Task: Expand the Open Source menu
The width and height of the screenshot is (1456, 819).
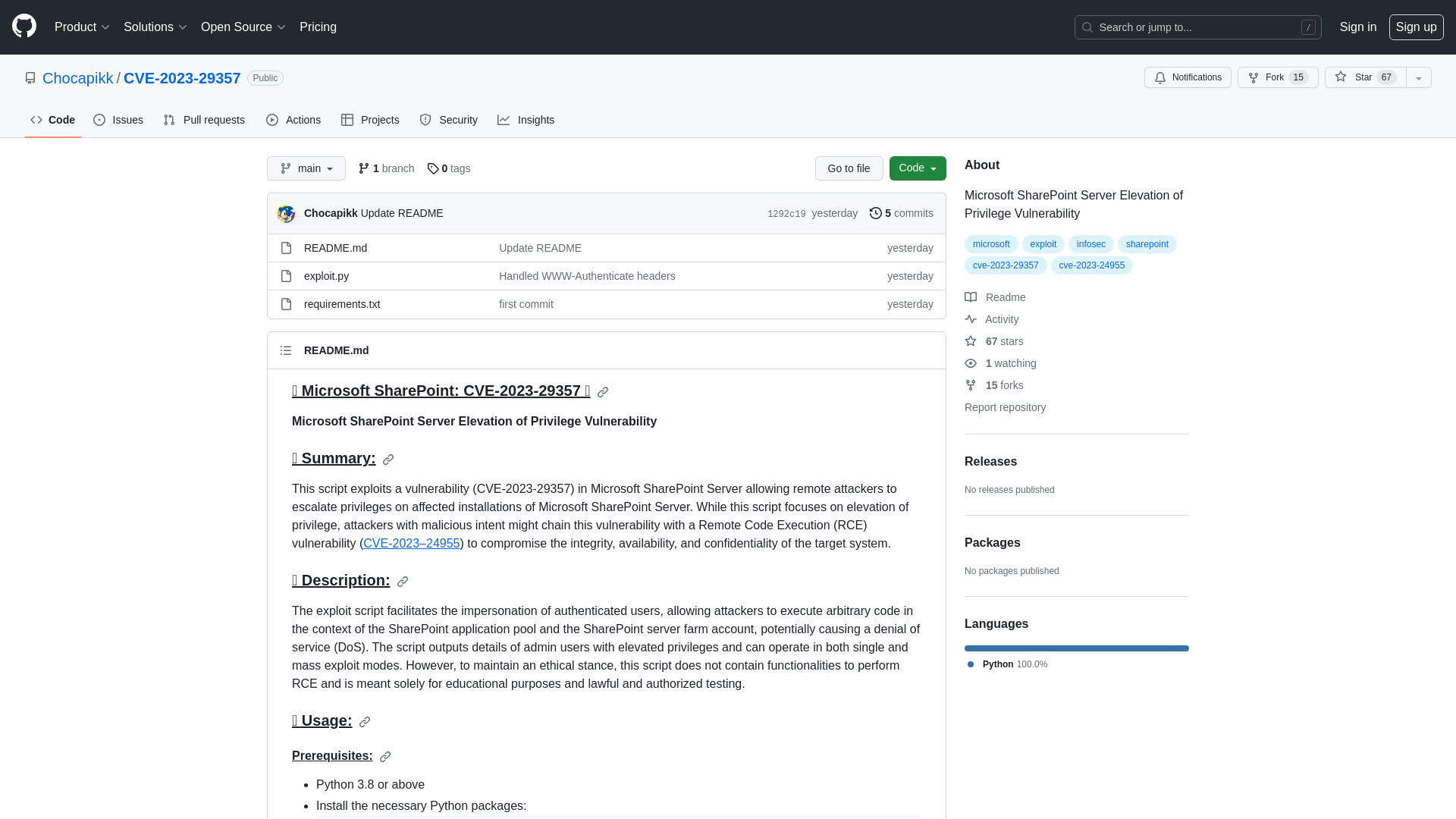Action: point(243,27)
